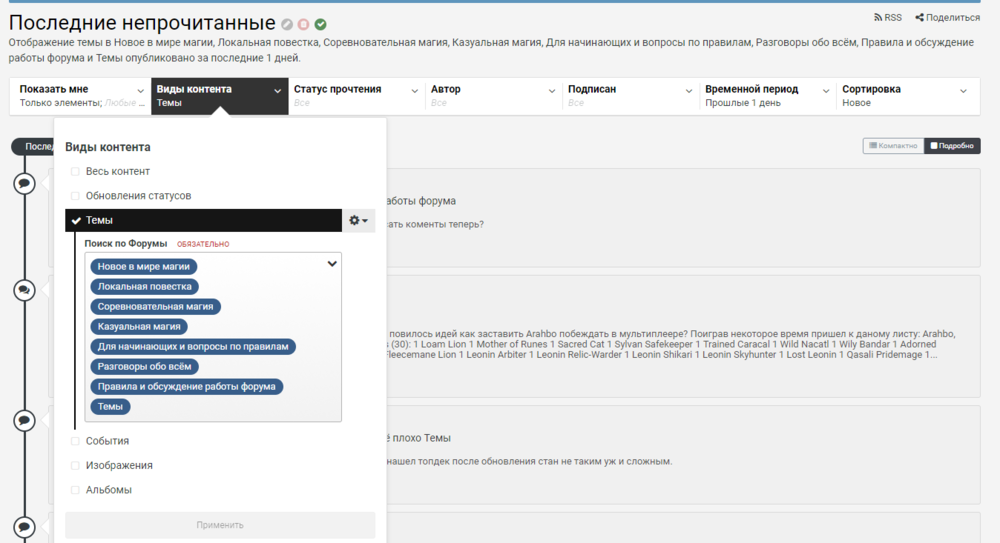This screenshot has height=543, width=1000.
Task: Click the red delete icon beside the title
Action: coord(304,24)
